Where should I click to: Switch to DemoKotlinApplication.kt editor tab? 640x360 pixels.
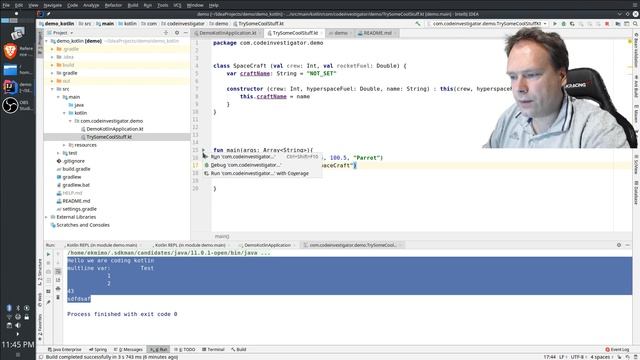click(227, 33)
